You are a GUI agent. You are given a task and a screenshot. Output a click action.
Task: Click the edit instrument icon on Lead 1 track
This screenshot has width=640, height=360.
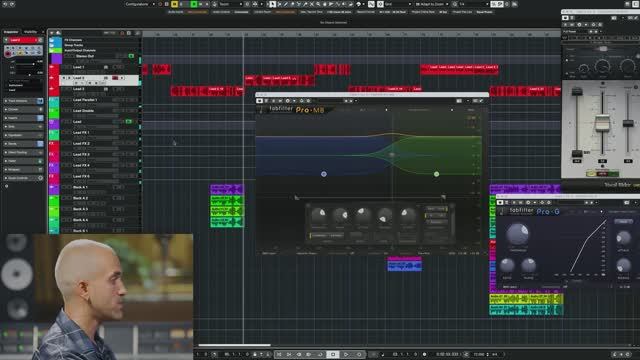[x=106, y=67]
